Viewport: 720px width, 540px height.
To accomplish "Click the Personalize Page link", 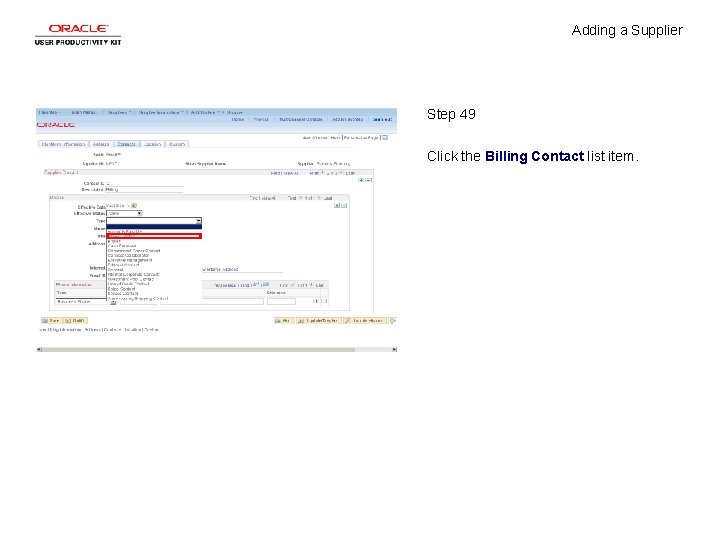I will (x=361, y=138).
